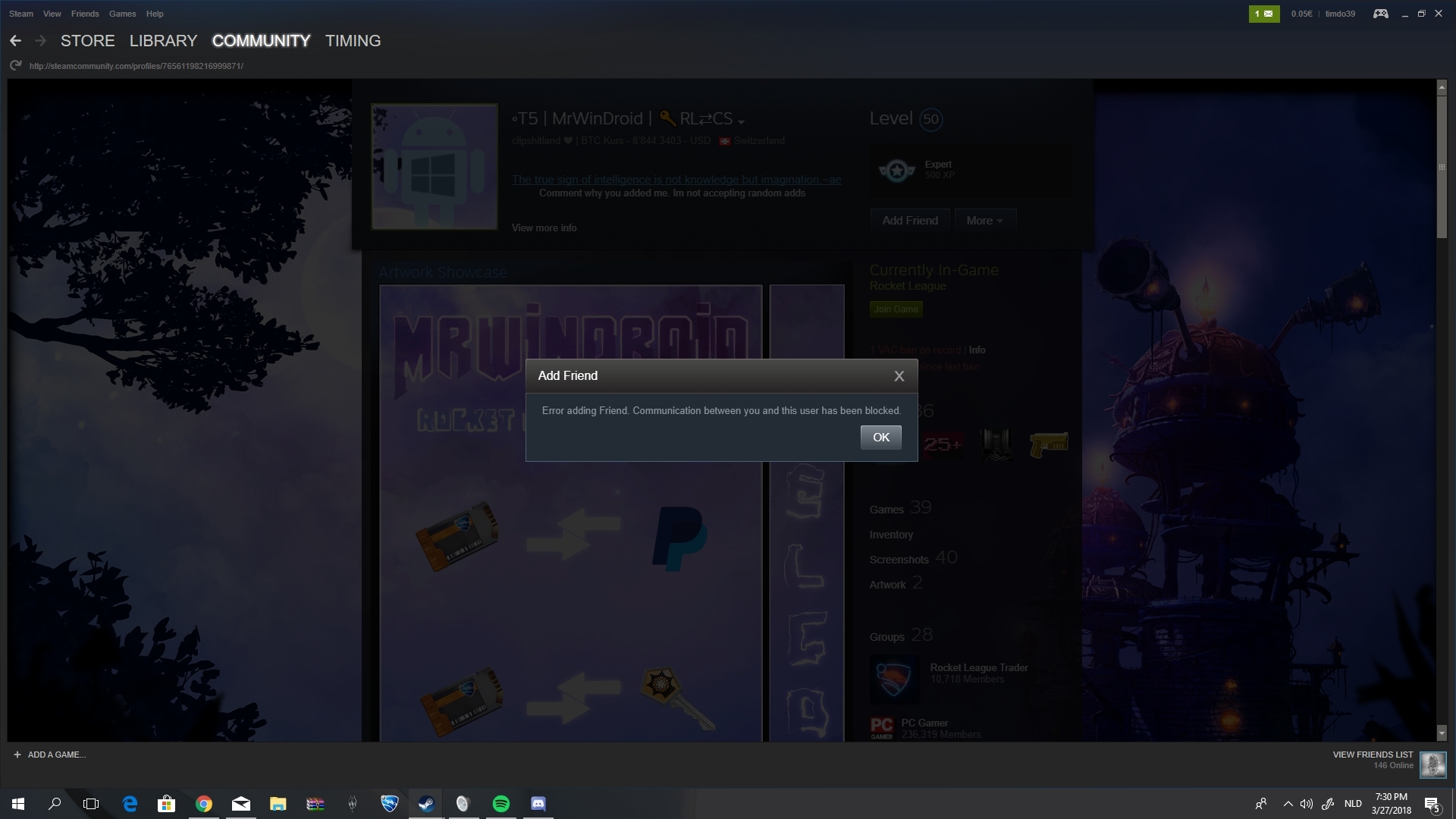Viewport: 1456px width, 819px height.
Task: Open the View menu
Action: coord(52,14)
